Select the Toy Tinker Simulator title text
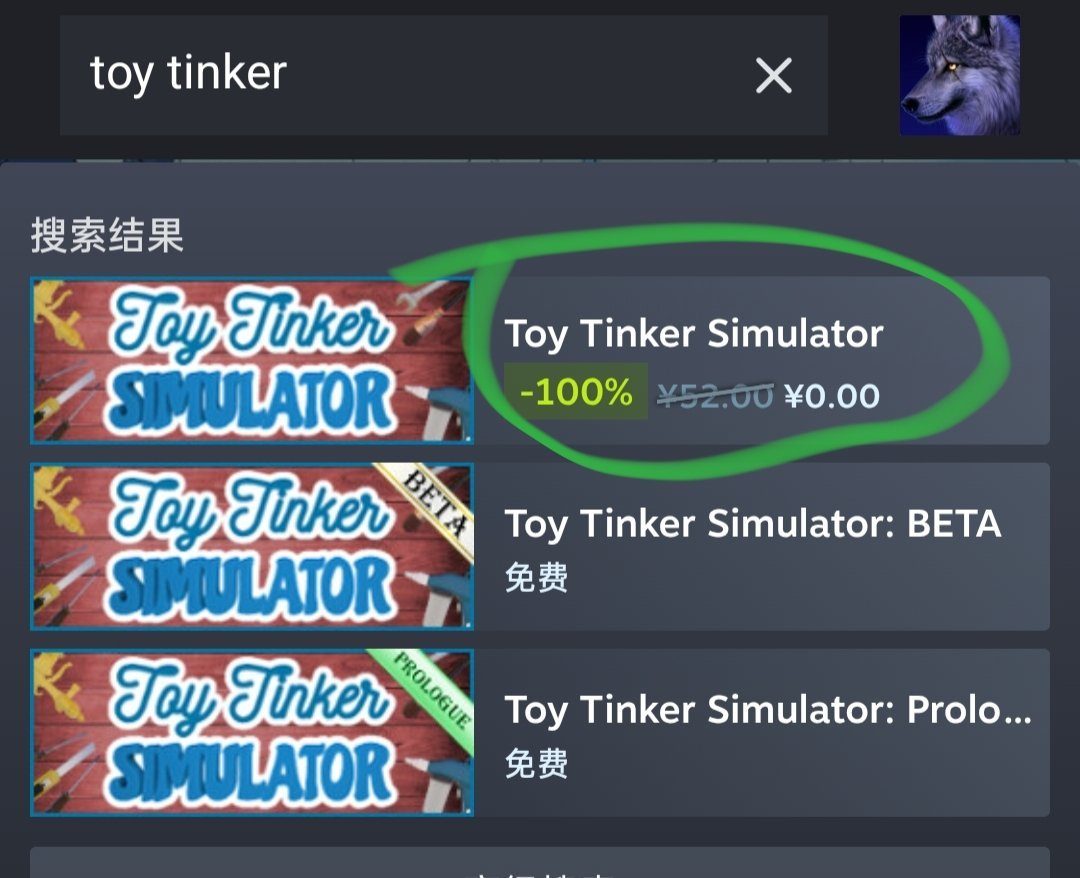This screenshot has width=1080, height=878. pyautogui.click(x=694, y=335)
